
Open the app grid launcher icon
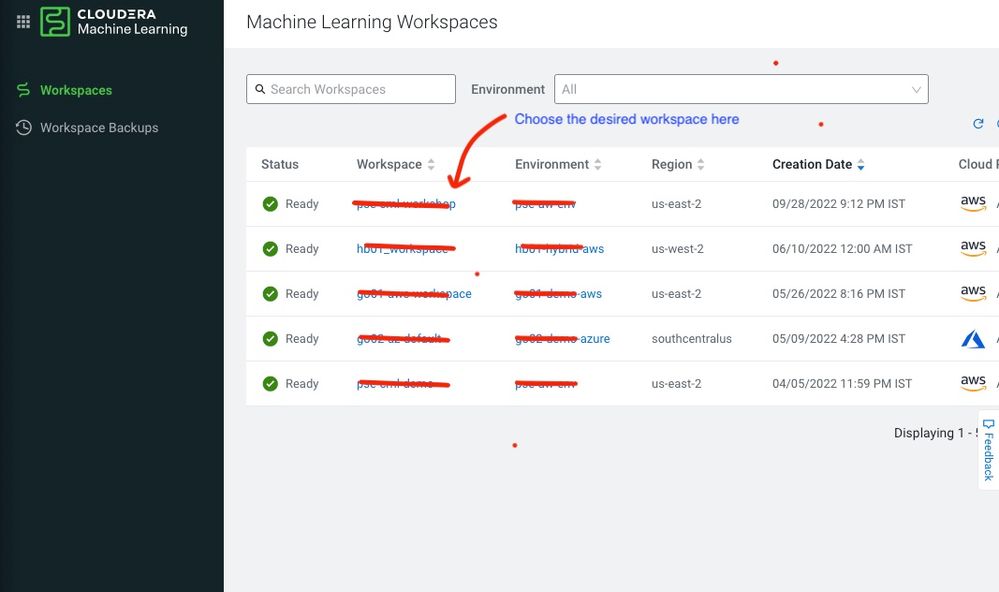tap(23, 22)
